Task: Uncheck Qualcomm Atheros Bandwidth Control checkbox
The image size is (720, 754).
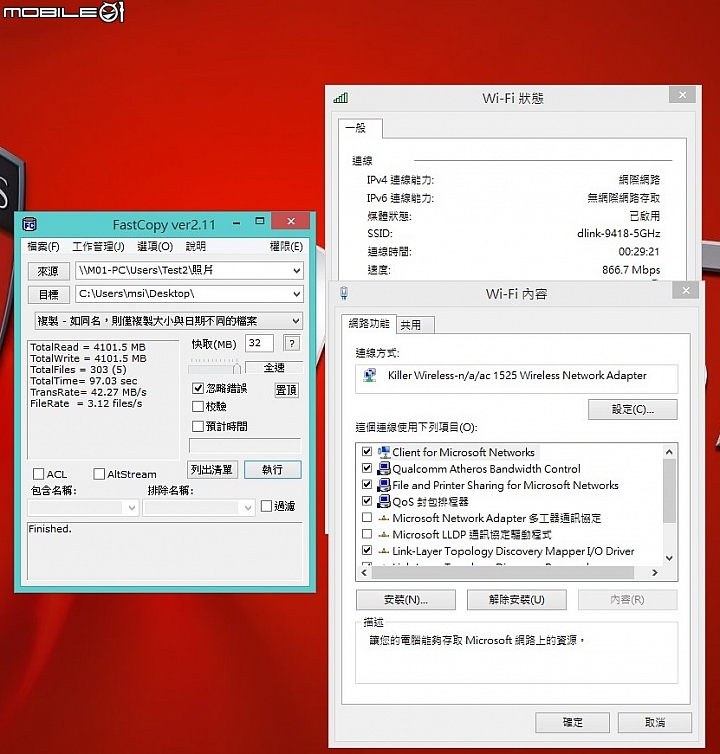Action: coord(367,468)
